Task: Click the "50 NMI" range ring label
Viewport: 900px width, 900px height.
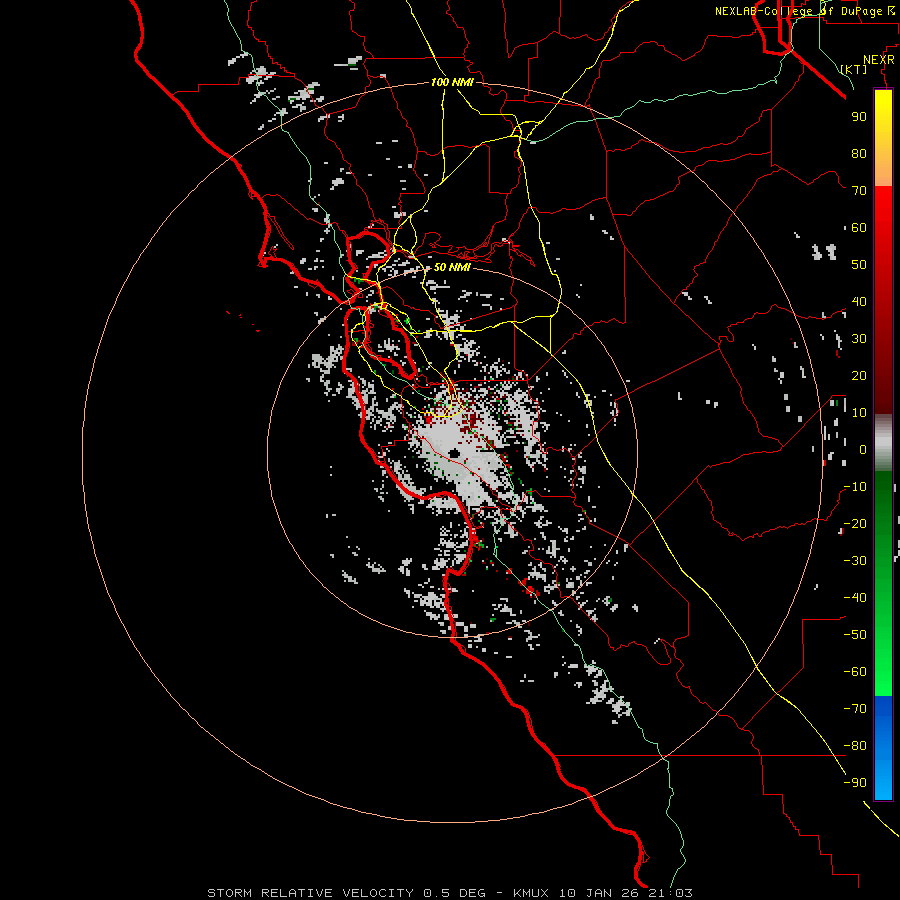Action: coord(452,267)
